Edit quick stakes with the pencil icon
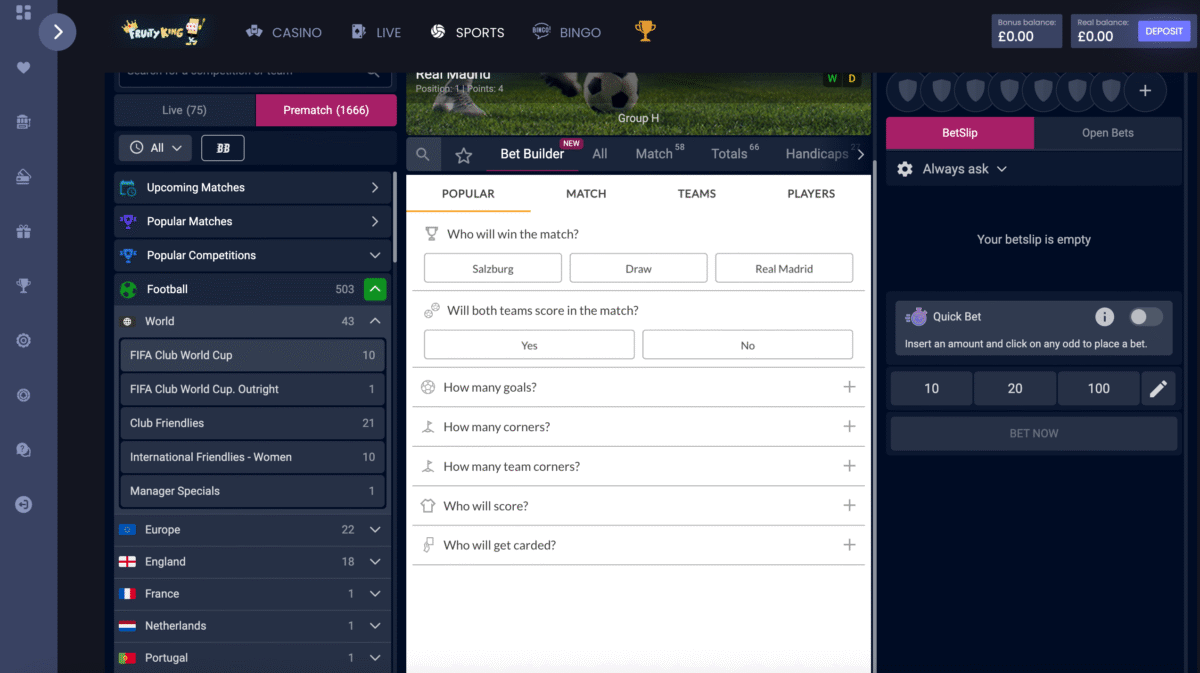 pyautogui.click(x=1159, y=389)
